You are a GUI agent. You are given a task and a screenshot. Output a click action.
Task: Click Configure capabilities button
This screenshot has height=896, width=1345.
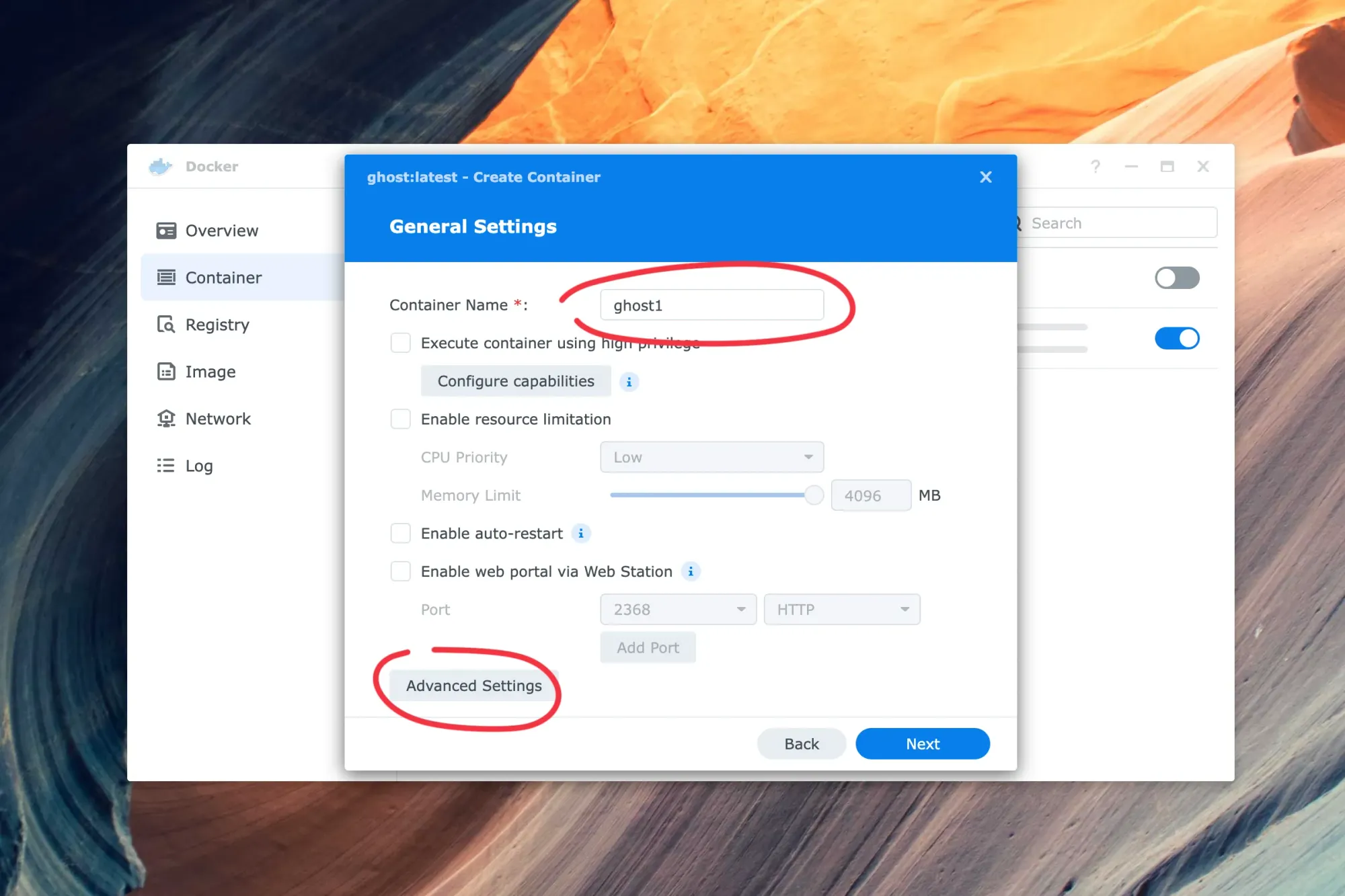tap(516, 381)
